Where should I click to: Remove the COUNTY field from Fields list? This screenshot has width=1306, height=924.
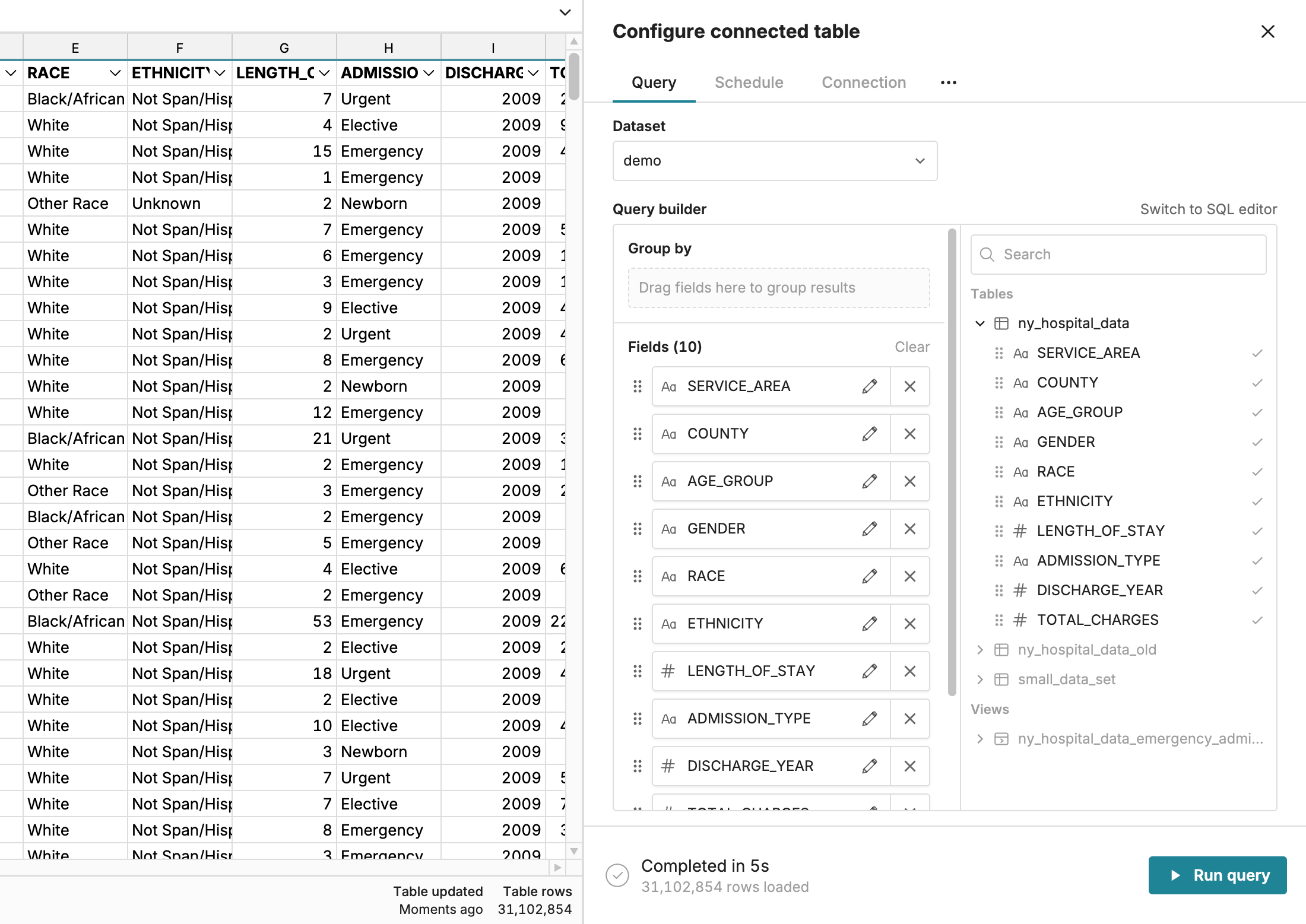pos(909,434)
